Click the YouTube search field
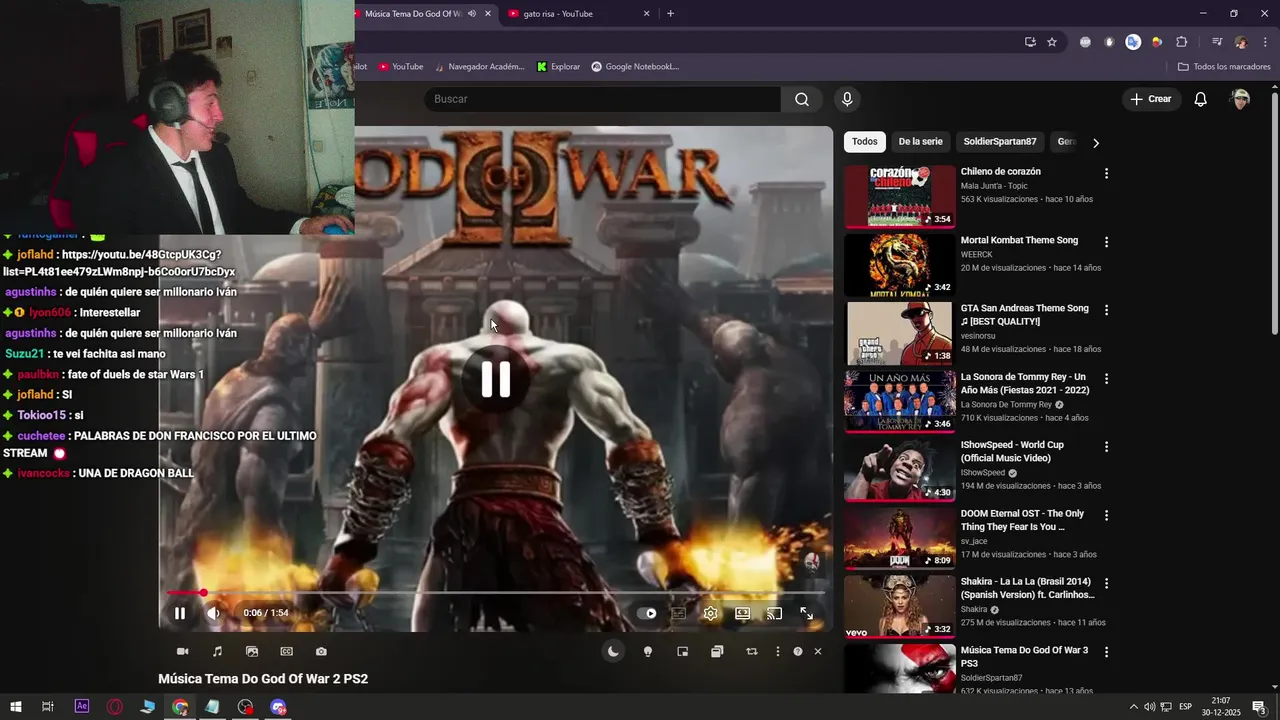Viewport: 1280px width, 720px height. [x=602, y=99]
